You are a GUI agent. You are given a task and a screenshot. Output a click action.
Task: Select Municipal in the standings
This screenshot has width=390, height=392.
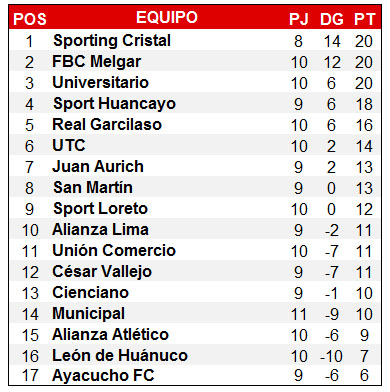89,314
